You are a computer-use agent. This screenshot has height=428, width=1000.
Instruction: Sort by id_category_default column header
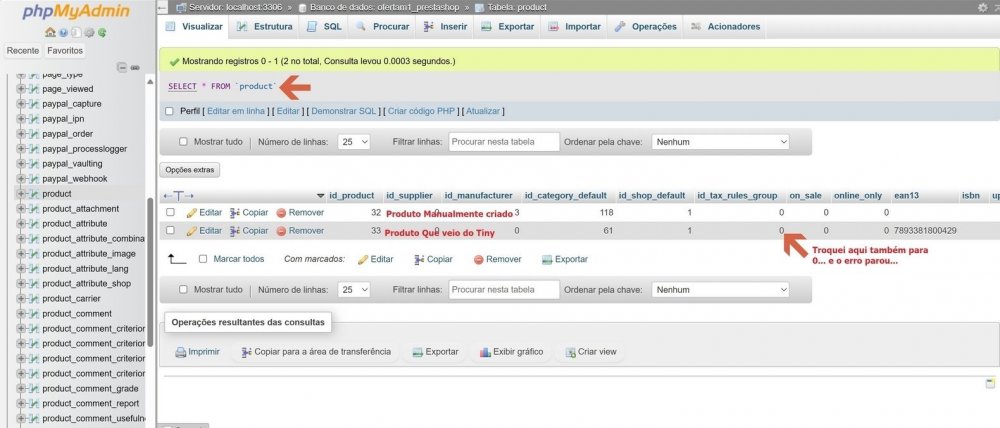(566, 196)
